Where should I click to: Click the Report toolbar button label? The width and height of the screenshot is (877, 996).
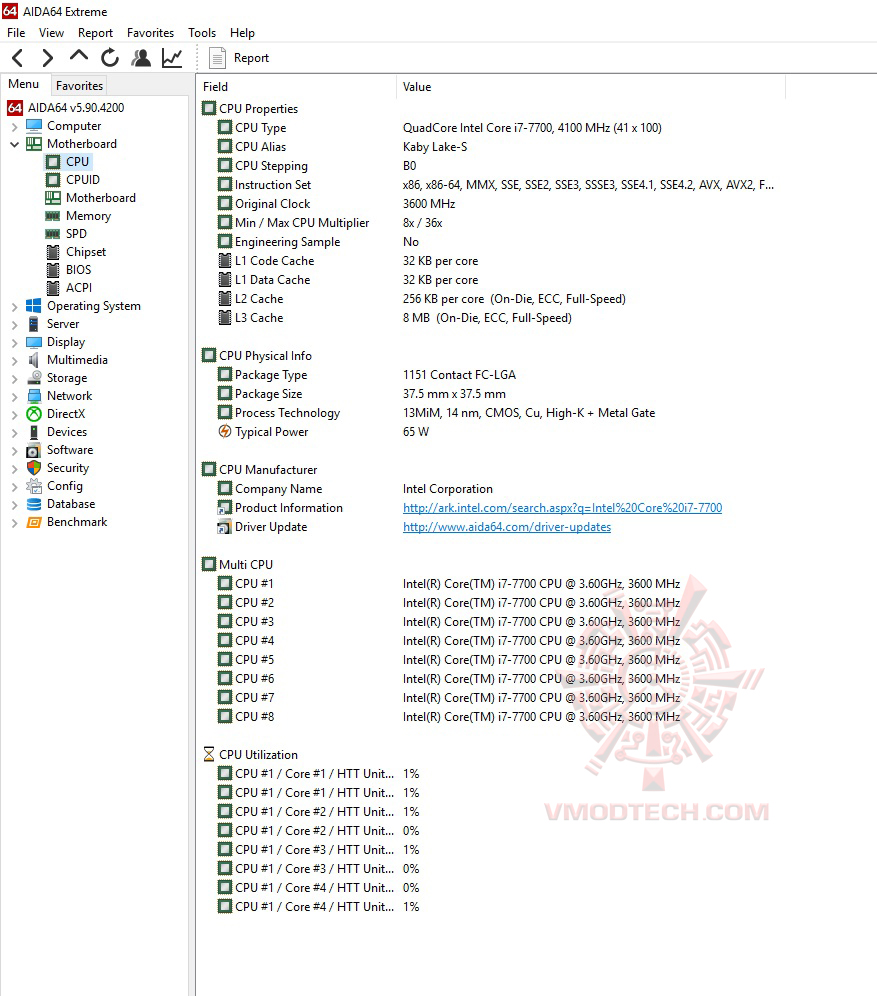(x=251, y=58)
